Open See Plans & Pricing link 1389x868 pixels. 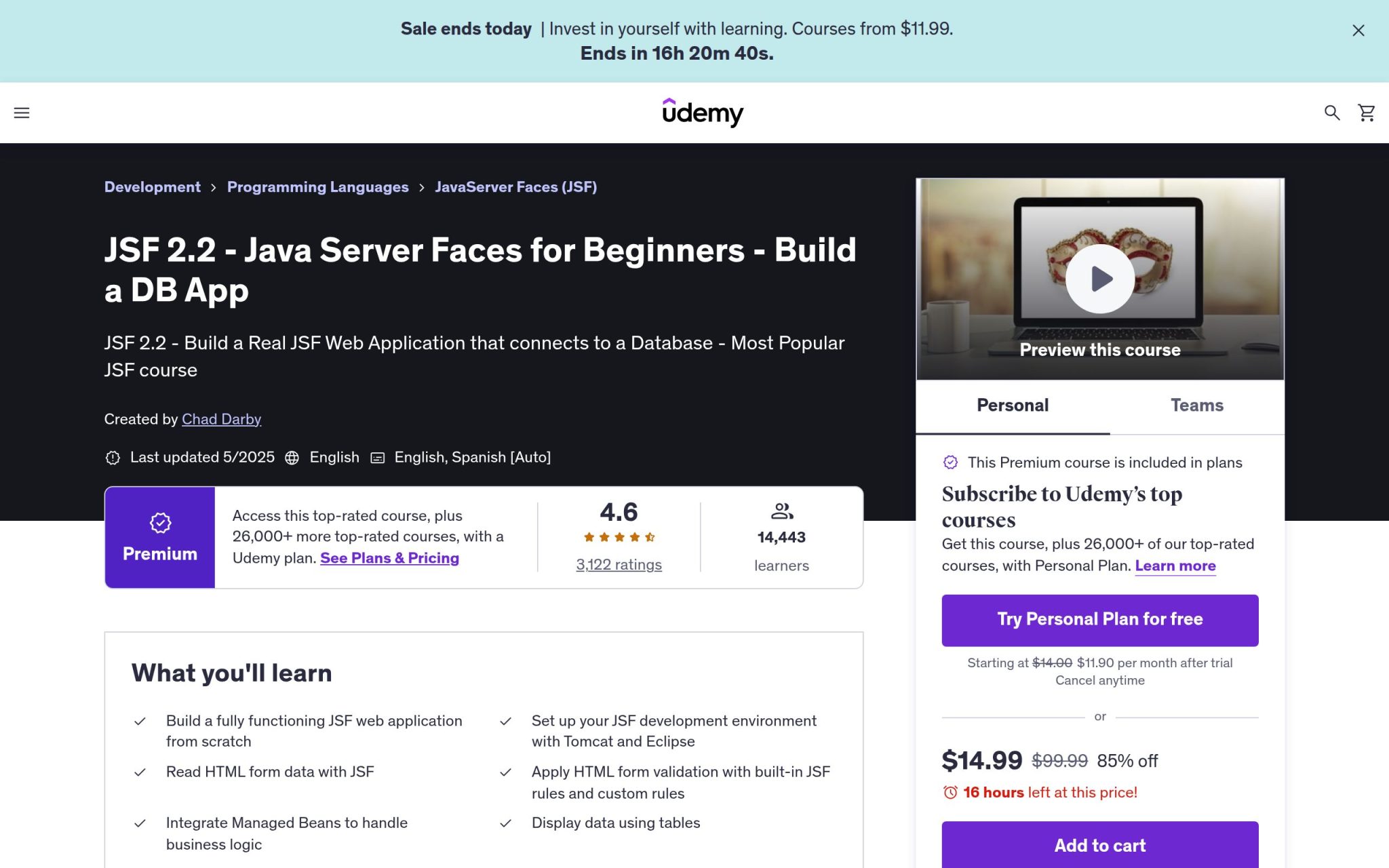click(389, 558)
